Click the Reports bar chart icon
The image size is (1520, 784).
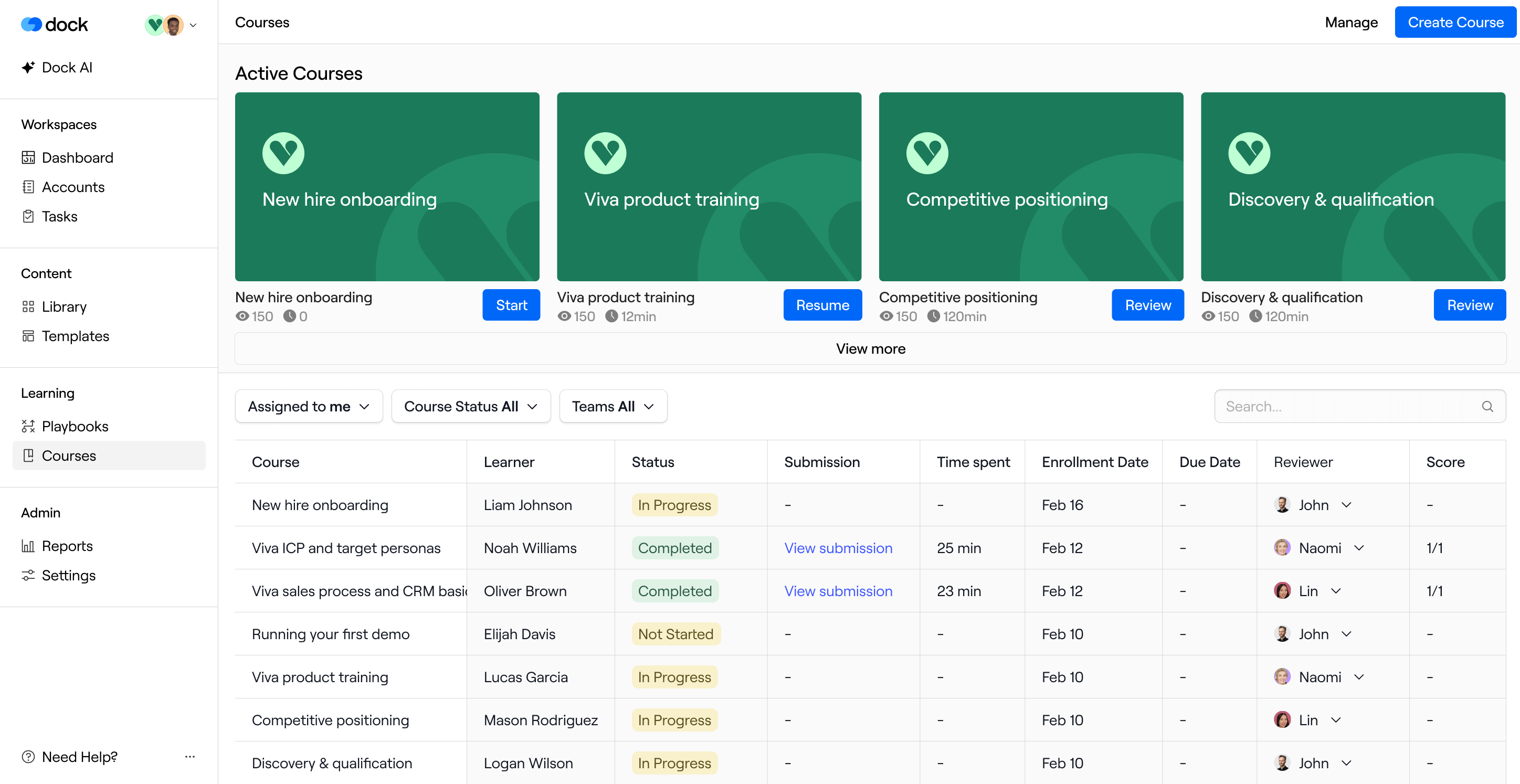(x=28, y=546)
